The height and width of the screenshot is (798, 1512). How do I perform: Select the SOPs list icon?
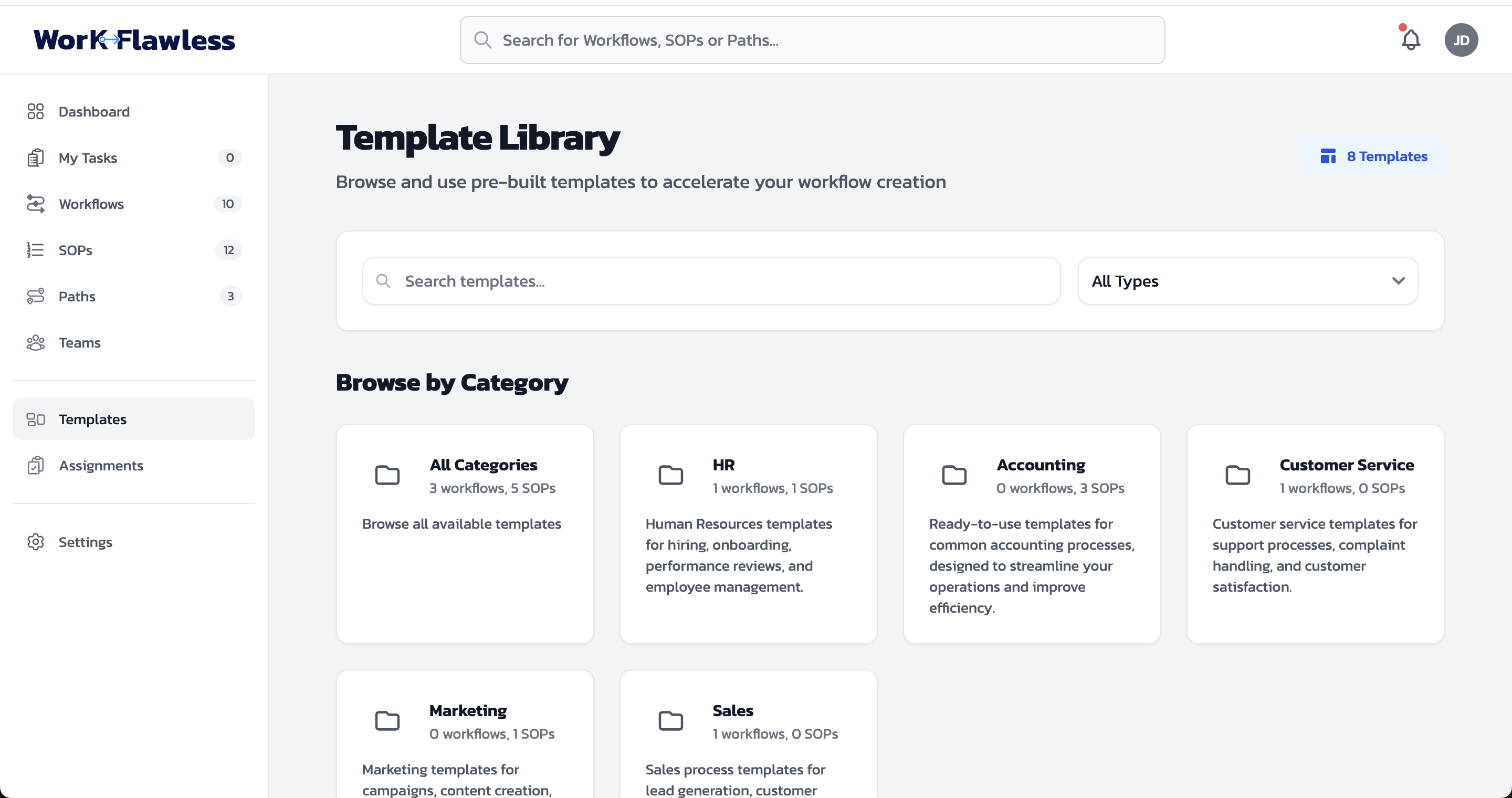coord(36,249)
